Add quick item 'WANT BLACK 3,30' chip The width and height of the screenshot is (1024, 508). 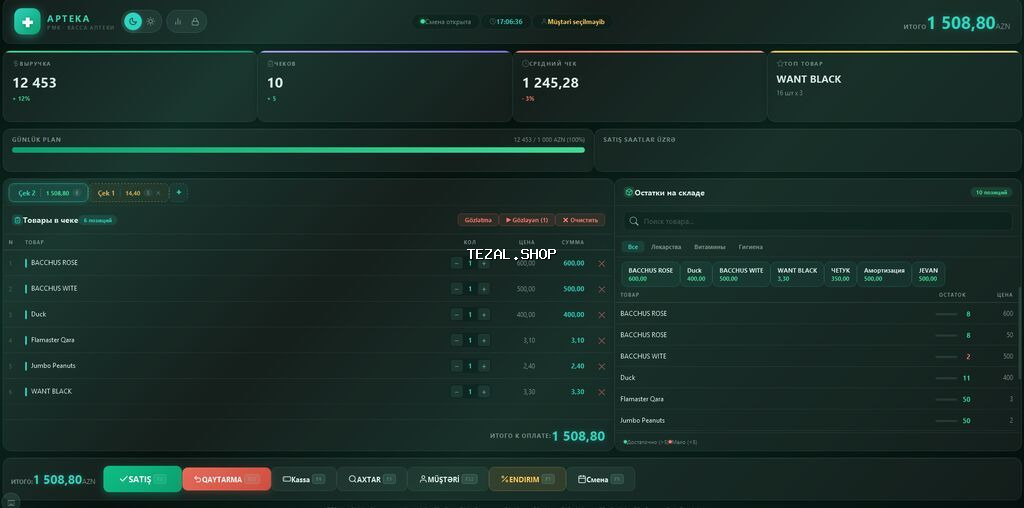coord(797,274)
